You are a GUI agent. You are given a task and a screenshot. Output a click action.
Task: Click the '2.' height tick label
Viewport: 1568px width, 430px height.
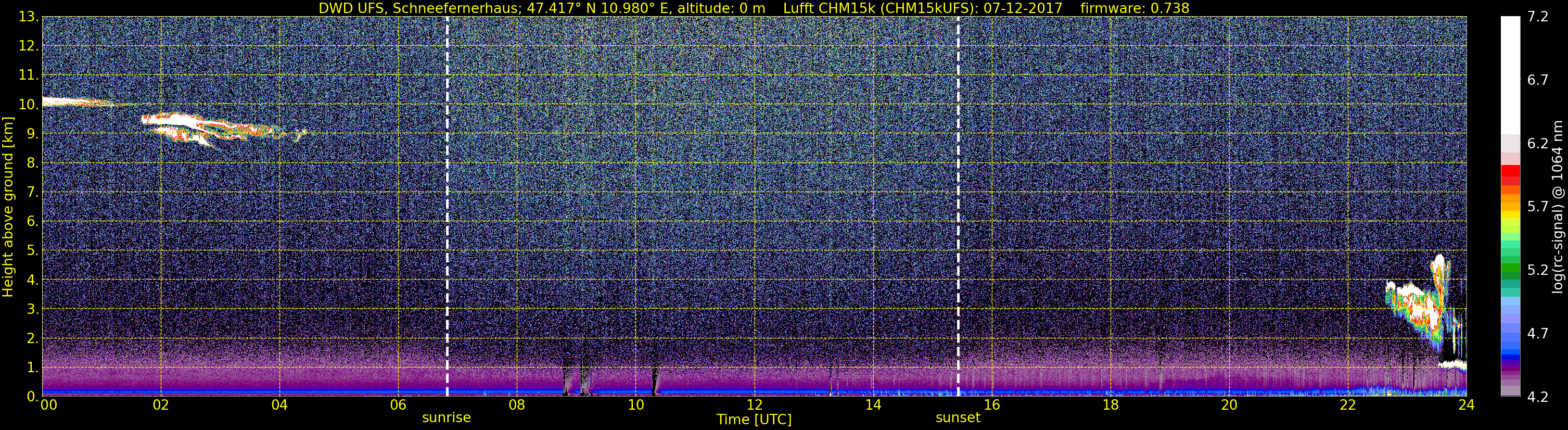click(x=32, y=339)
